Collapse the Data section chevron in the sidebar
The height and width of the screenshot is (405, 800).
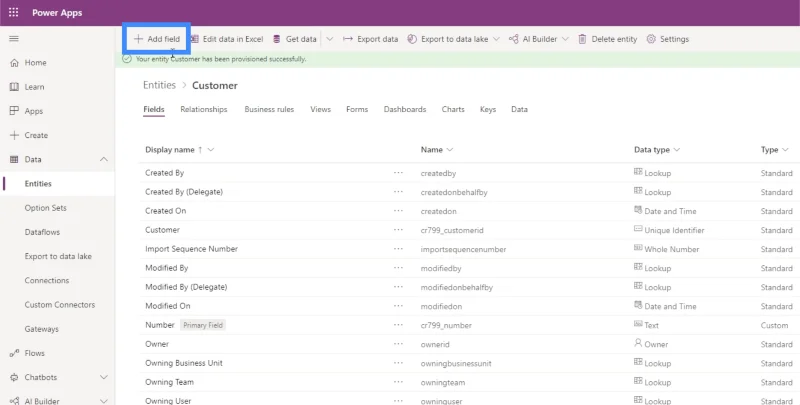click(104, 160)
